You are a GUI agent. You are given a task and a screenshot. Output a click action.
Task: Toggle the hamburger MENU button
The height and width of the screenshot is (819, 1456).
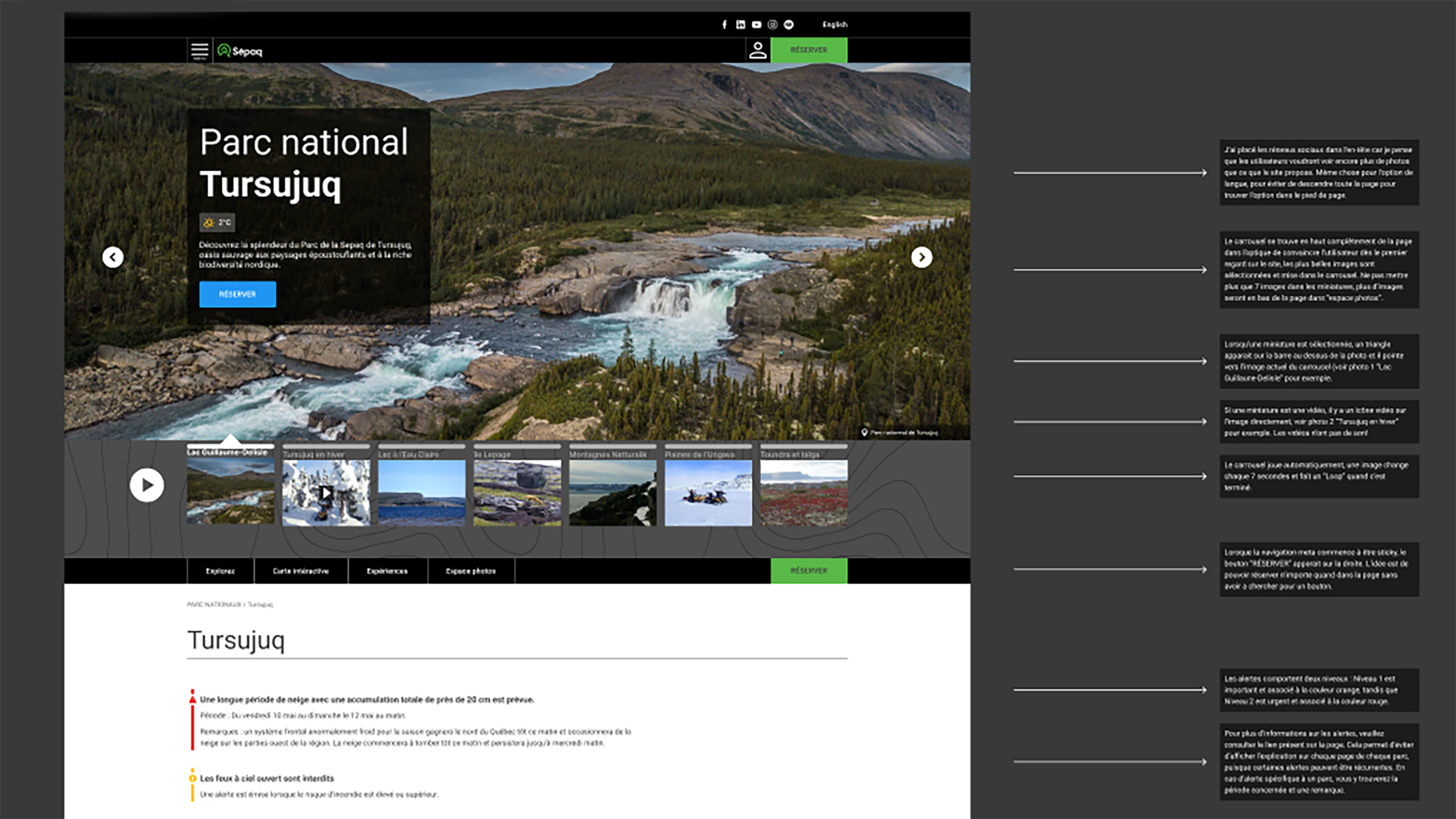(x=199, y=51)
